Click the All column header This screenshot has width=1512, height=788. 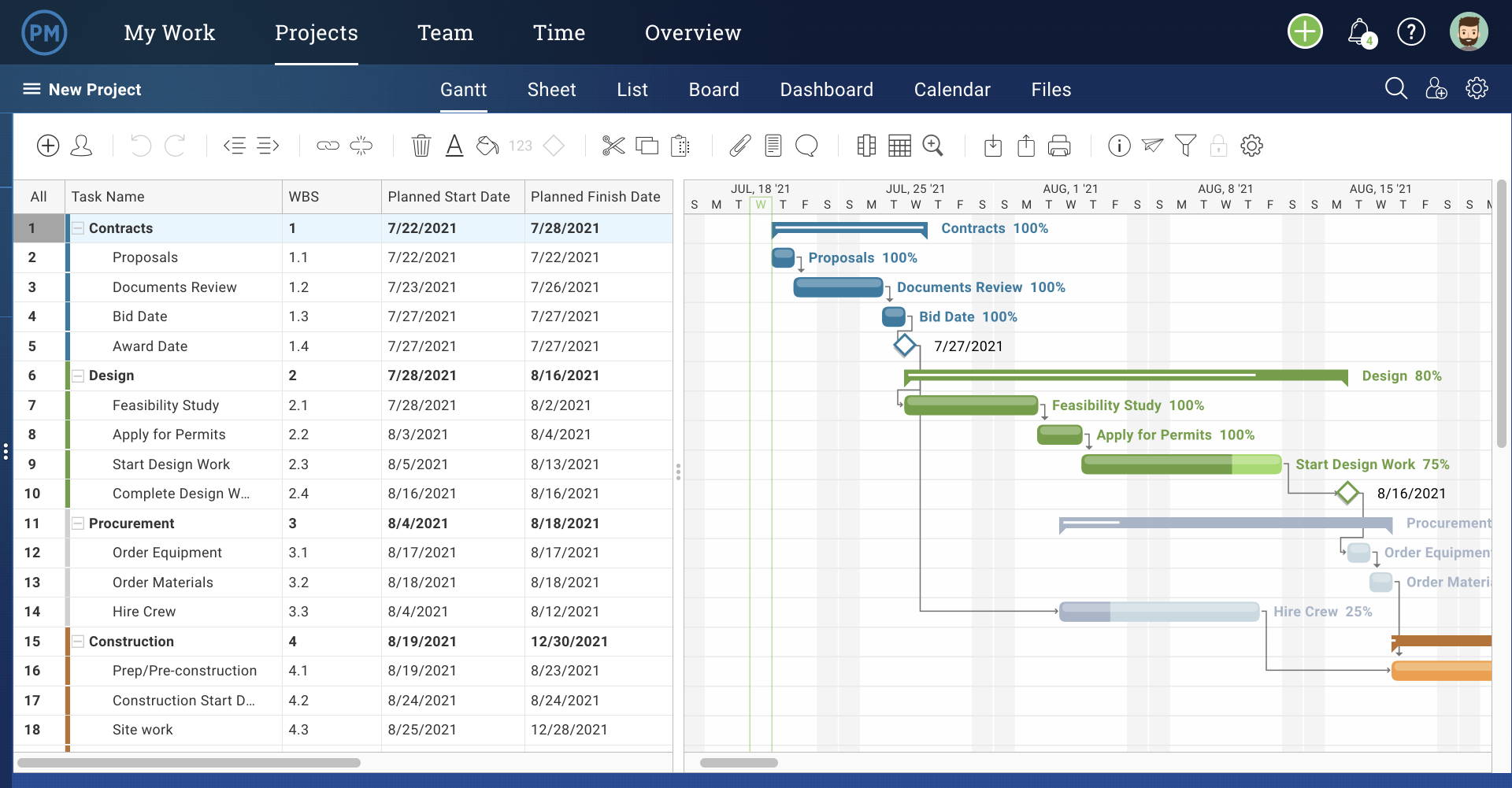(x=39, y=197)
